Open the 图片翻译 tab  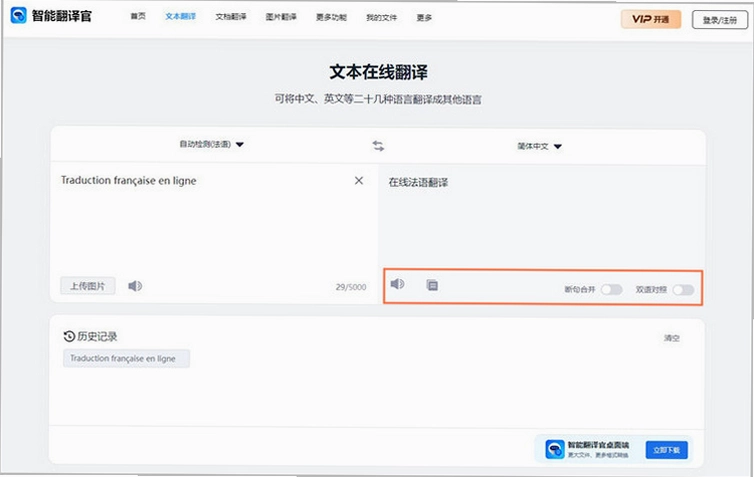(281, 17)
